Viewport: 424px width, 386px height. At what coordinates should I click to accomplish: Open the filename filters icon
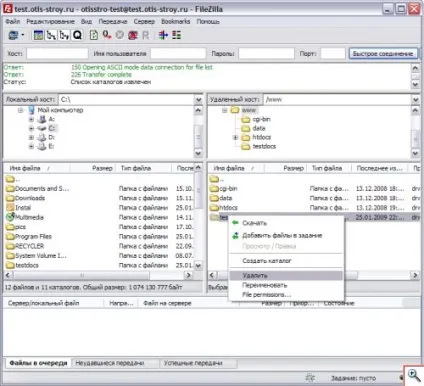point(163,35)
